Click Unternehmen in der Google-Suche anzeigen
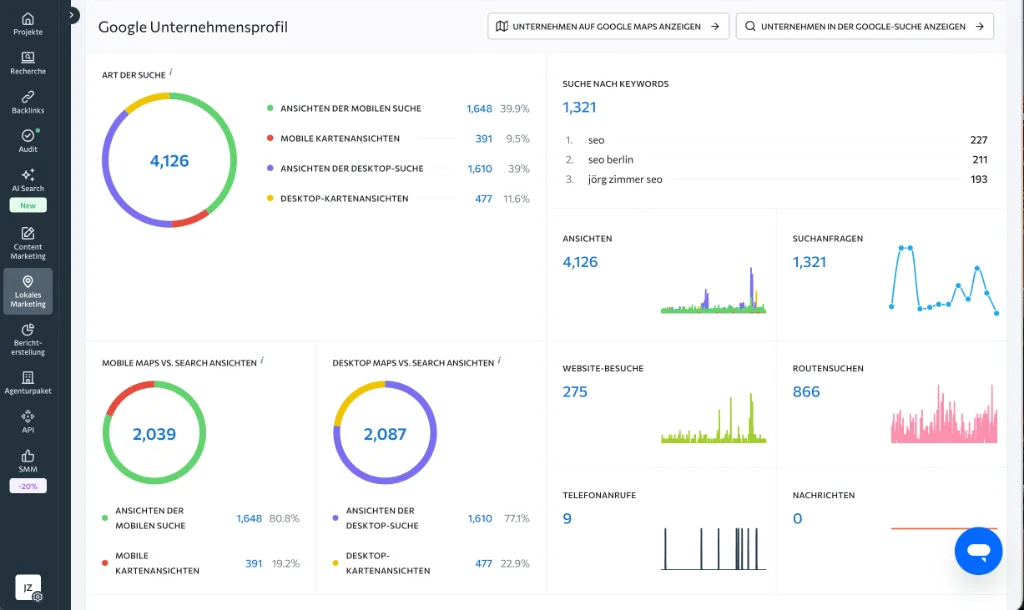The image size is (1024, 610). pyautogui.click(x=865, y=26)
